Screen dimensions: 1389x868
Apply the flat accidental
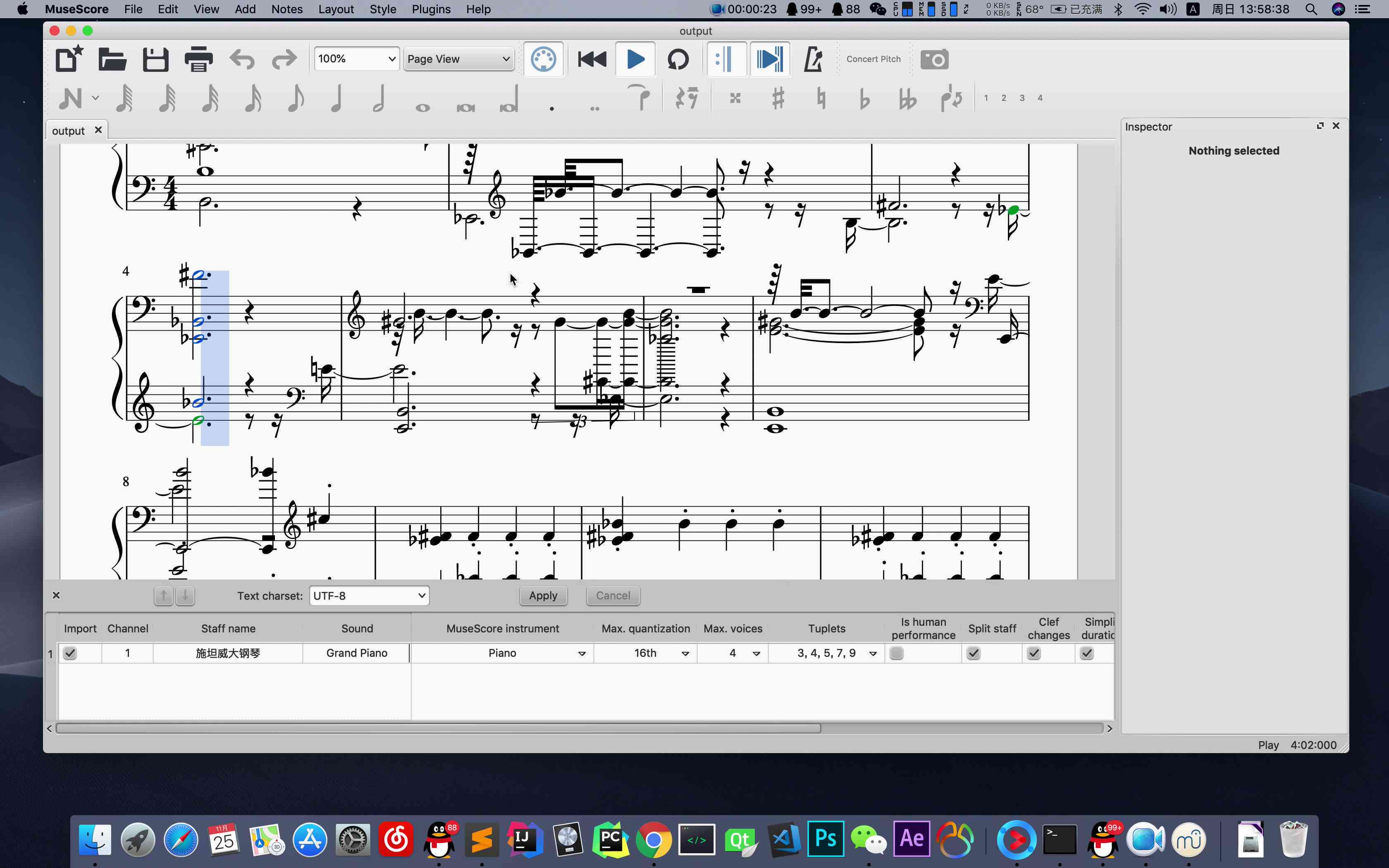pyautogui.click(x=864, y=98)
